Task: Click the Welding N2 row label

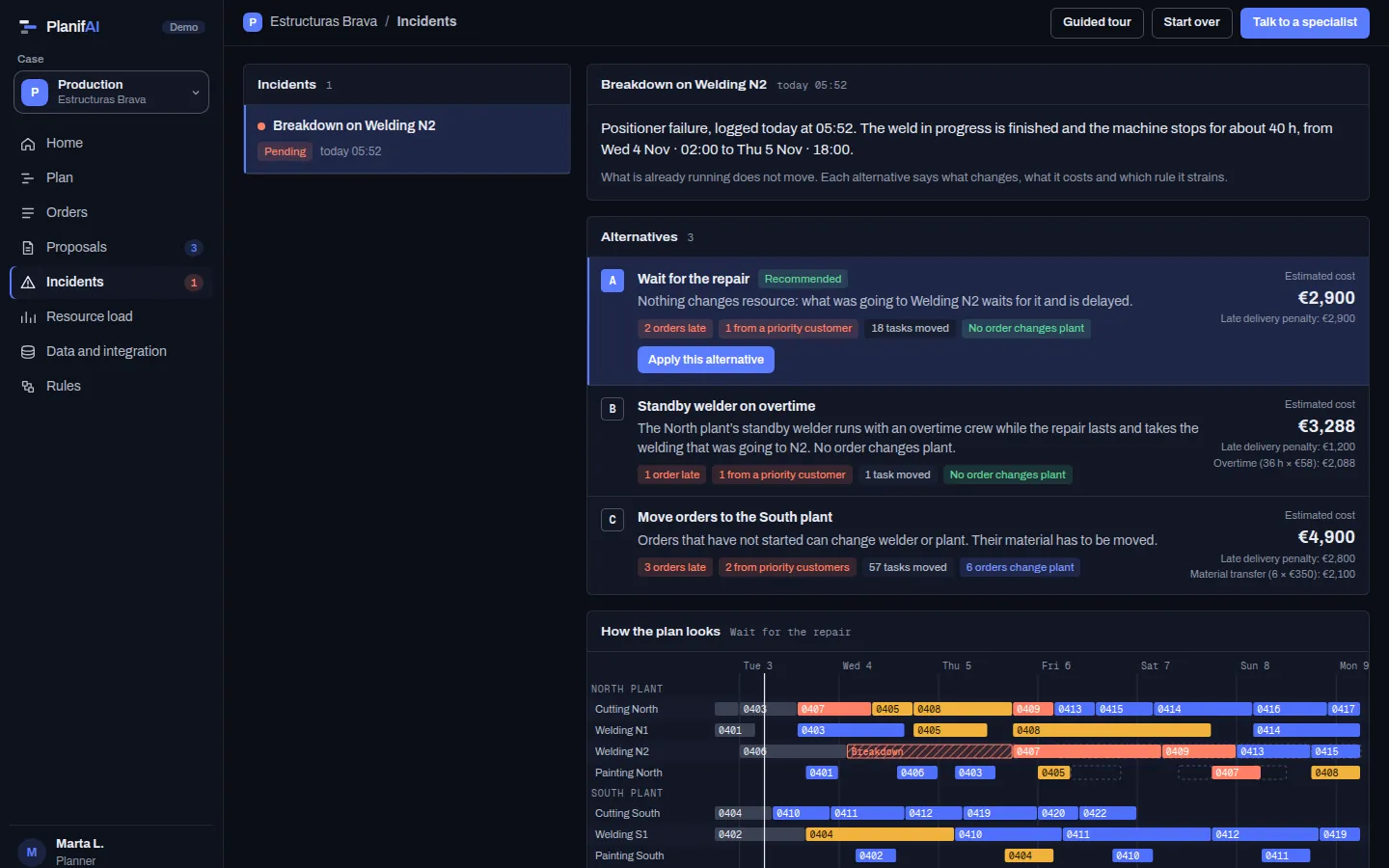Action: pos(622,751)
